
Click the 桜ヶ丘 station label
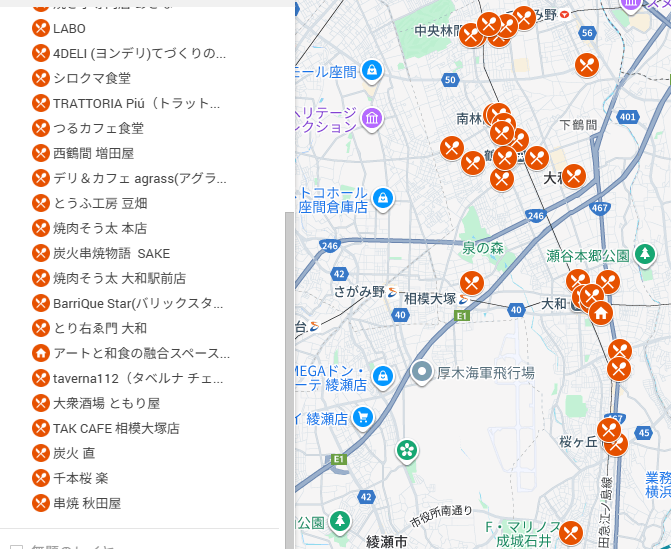tap(578, 442)
